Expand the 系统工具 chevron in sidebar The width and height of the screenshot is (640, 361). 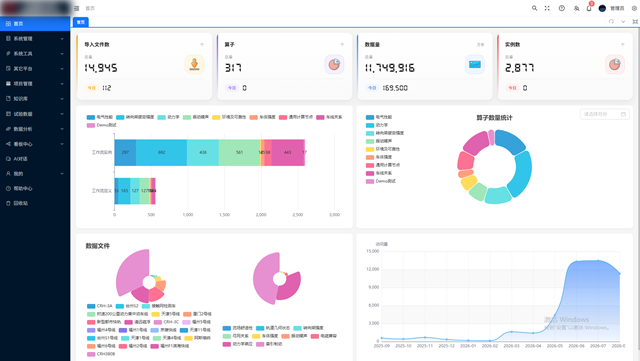pos(62,53)
